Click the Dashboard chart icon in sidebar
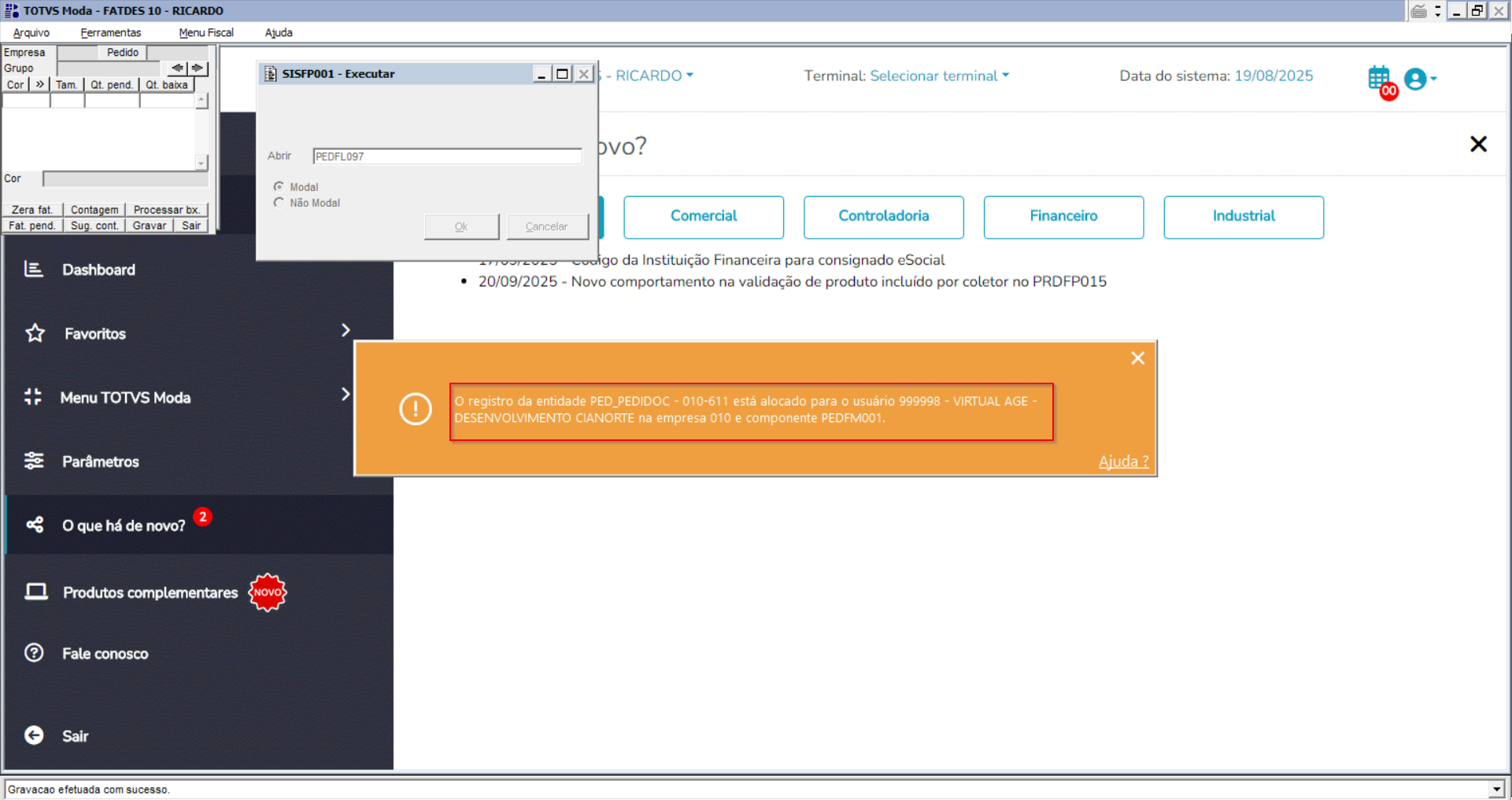The height and width of the screenshot is (800, 1512). click(x=33, y=269)
